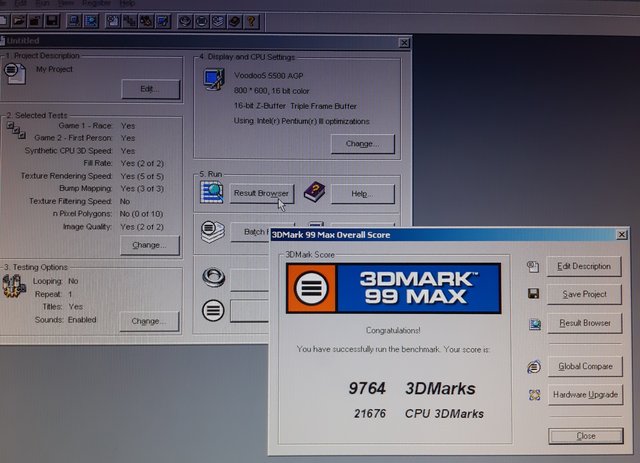640x463 pixels.
Task: Click the selected tests toolbar icon
Action: pyautogui.click(x=129, y=21)
